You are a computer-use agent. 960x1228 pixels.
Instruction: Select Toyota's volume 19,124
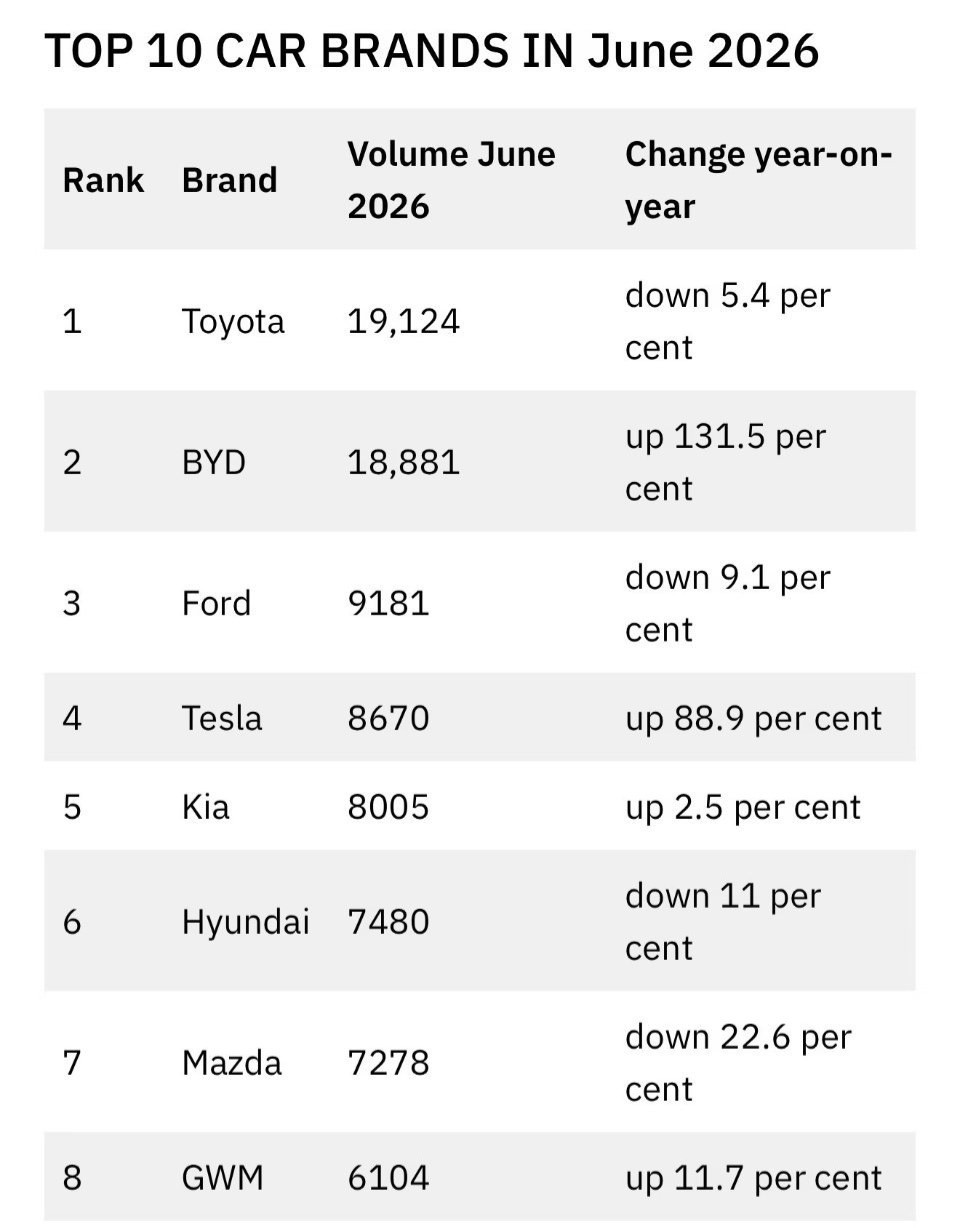pyautogui.click(x=403, y=322)
